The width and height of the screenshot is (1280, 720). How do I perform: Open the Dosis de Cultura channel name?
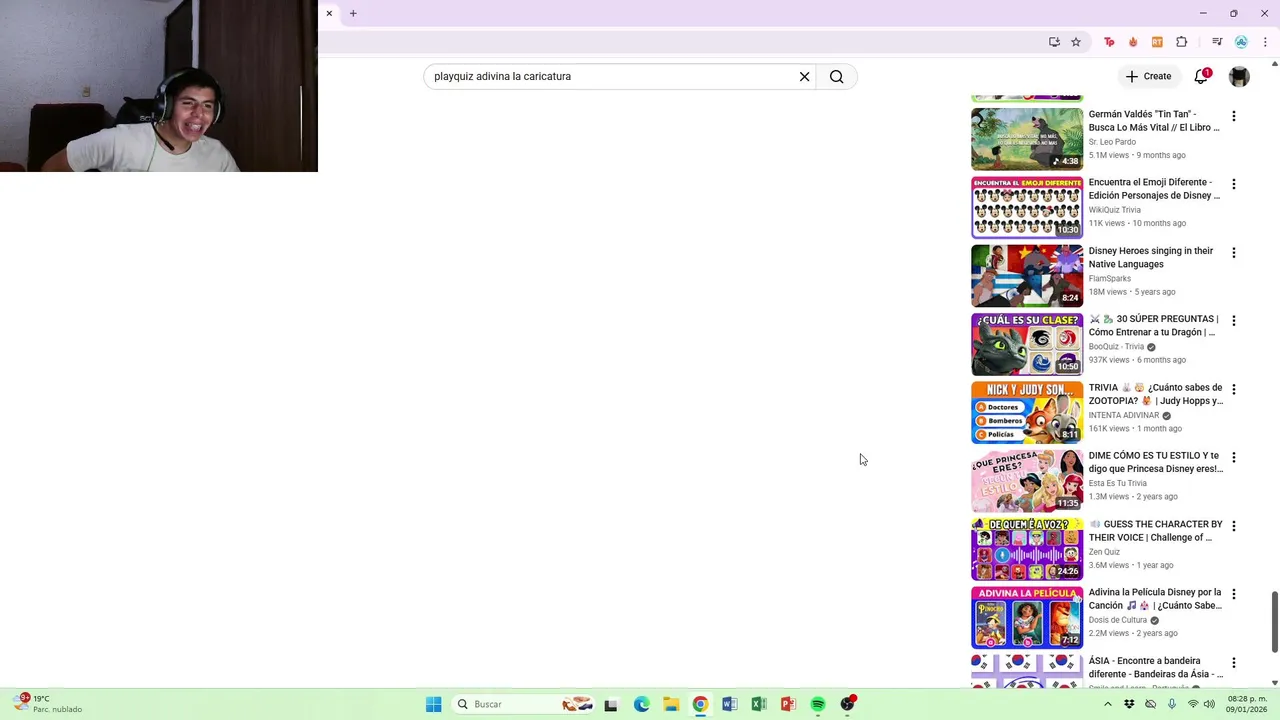point(1118,620)
